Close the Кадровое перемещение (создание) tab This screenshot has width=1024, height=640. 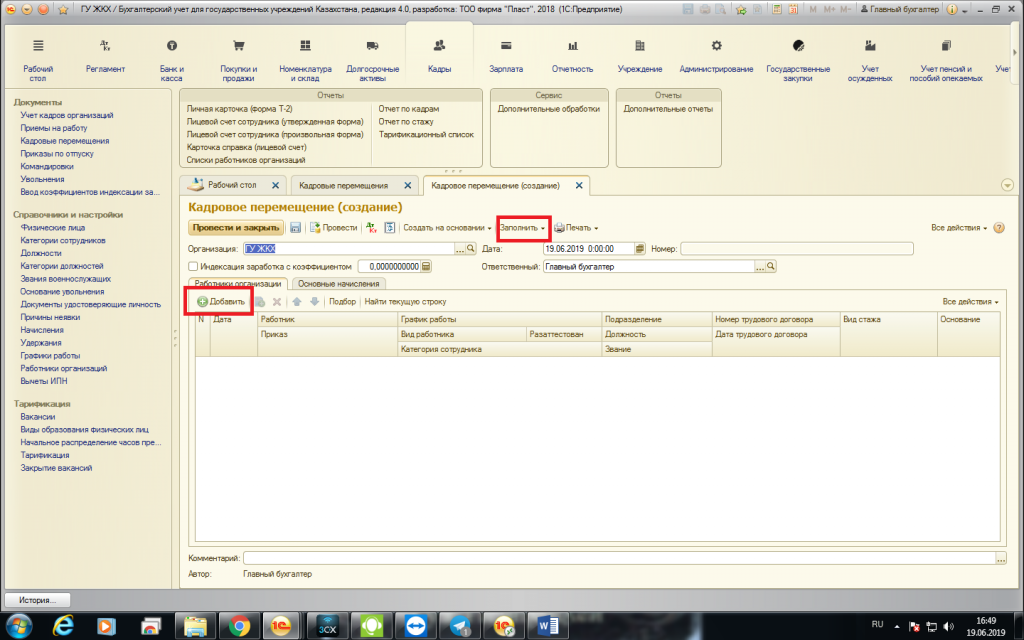[x=580, y=186]
